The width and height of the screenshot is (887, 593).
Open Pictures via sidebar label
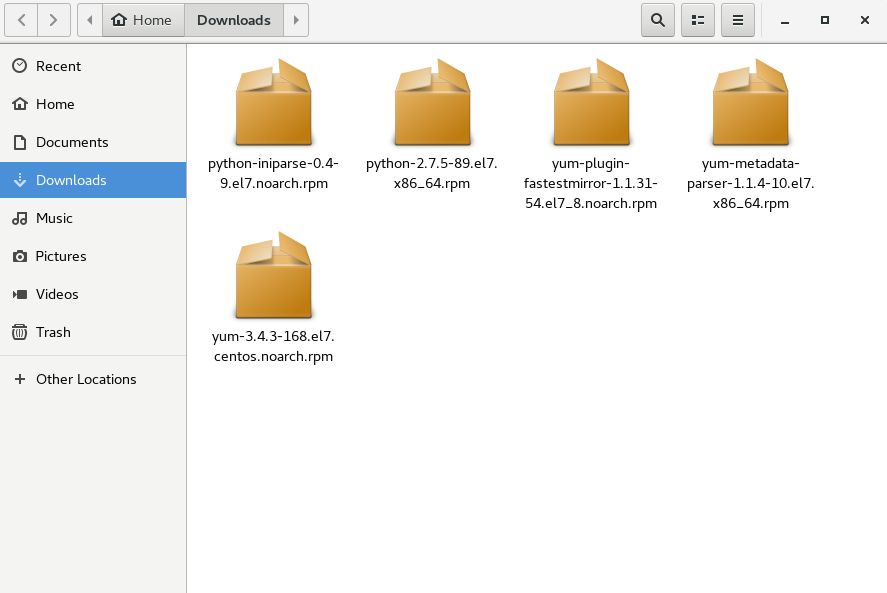(x=61, y=256)
